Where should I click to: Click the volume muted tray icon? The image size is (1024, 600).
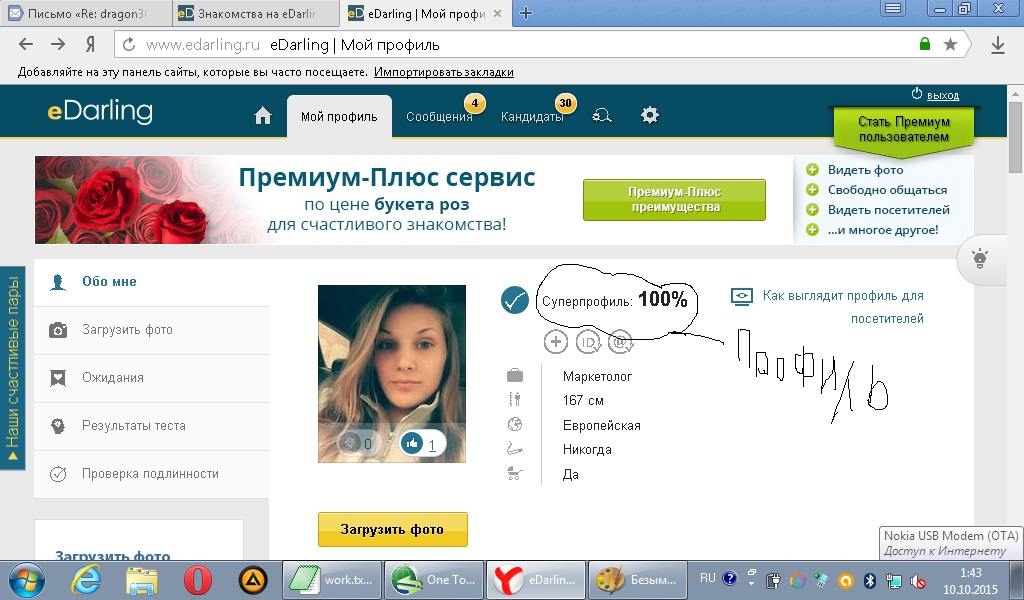(918, 580)
